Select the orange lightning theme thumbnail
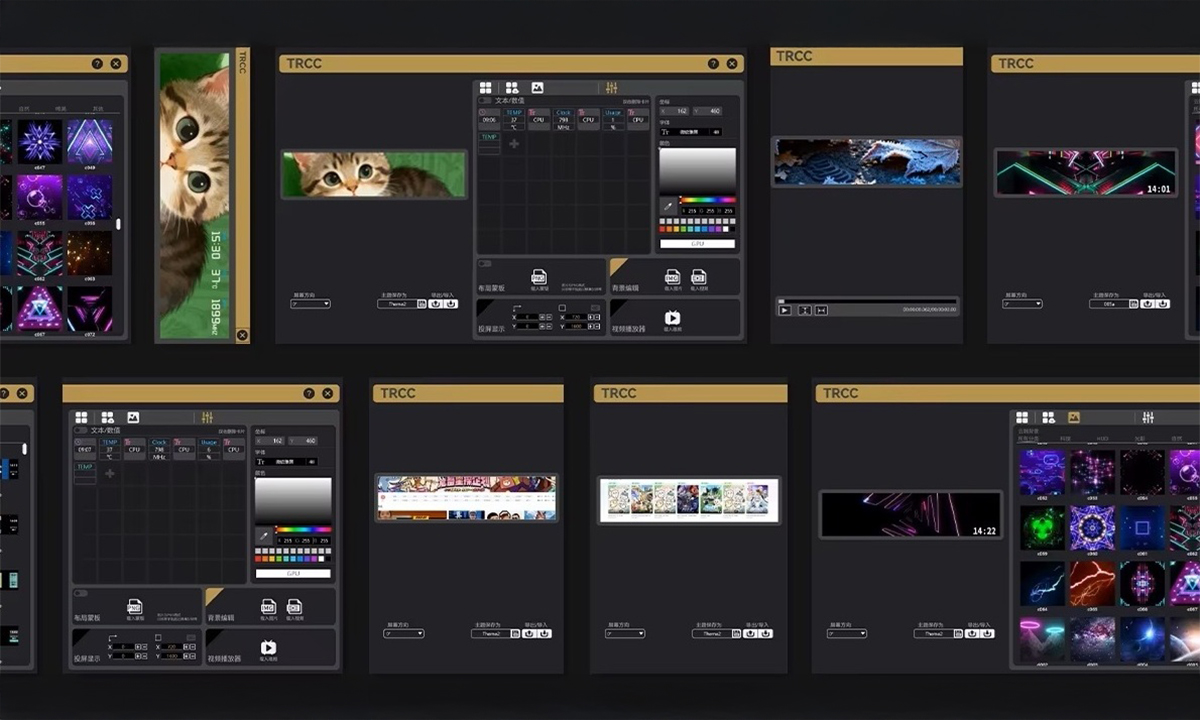1200x720 pixels. click(x=1091, y=581)
